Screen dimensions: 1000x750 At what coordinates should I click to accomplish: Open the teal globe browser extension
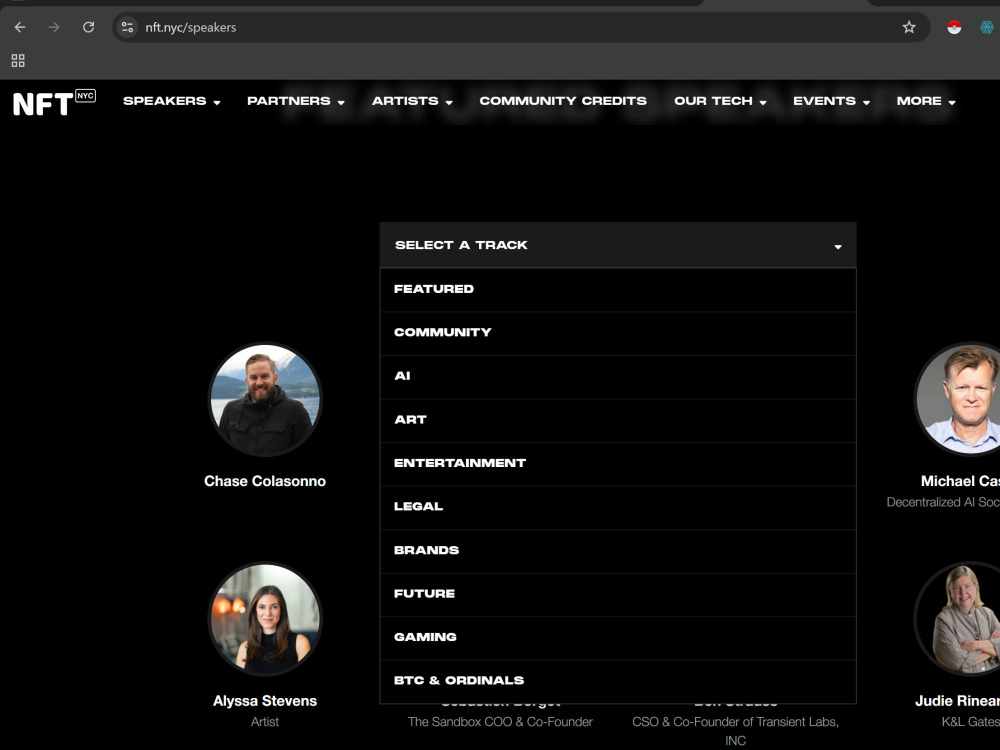[x=987, y=27]
